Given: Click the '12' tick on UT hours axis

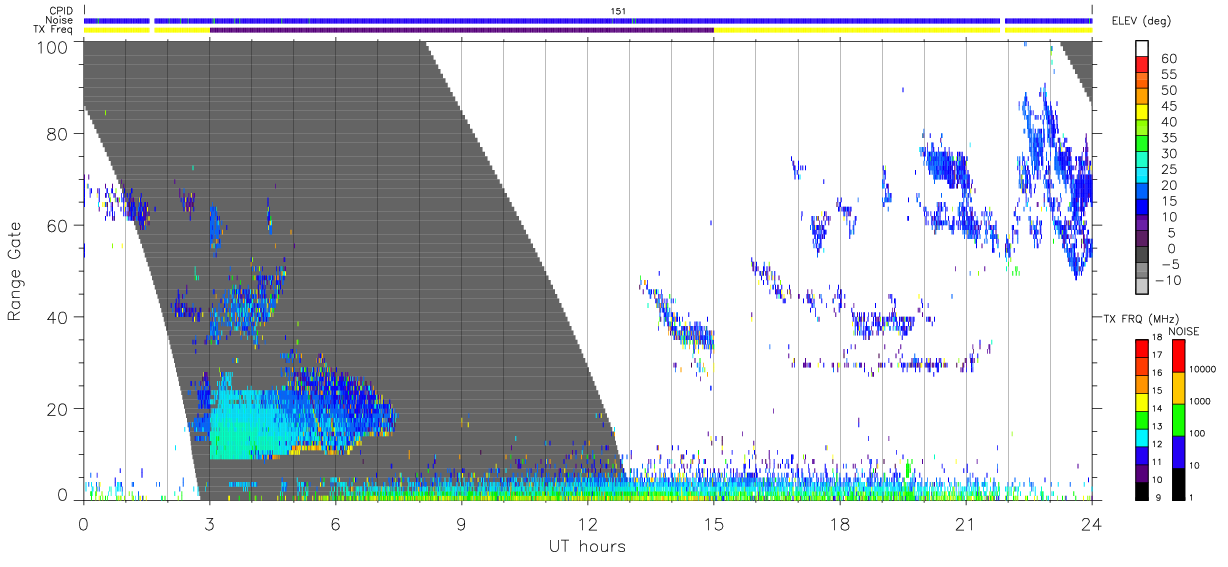Looking at the screenshot, I should tap(587, 523).
